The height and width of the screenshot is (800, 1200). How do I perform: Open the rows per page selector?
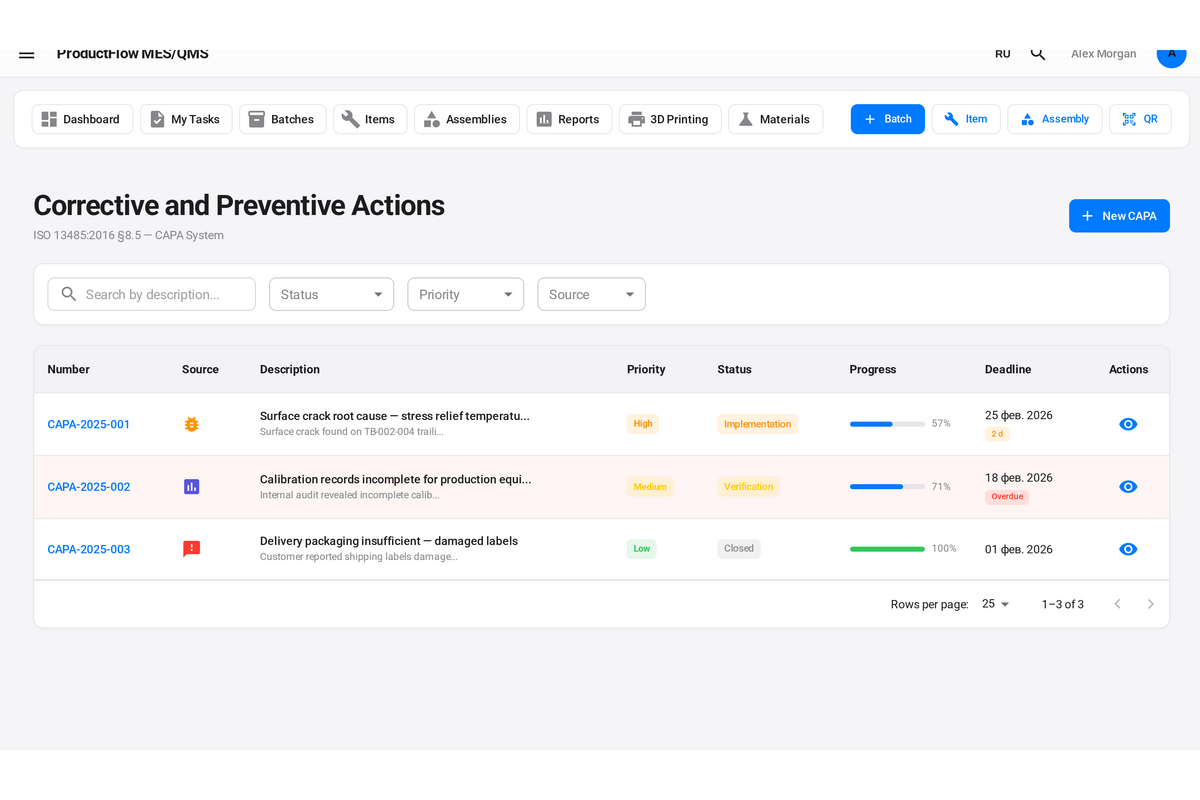[x=993, y=604]
